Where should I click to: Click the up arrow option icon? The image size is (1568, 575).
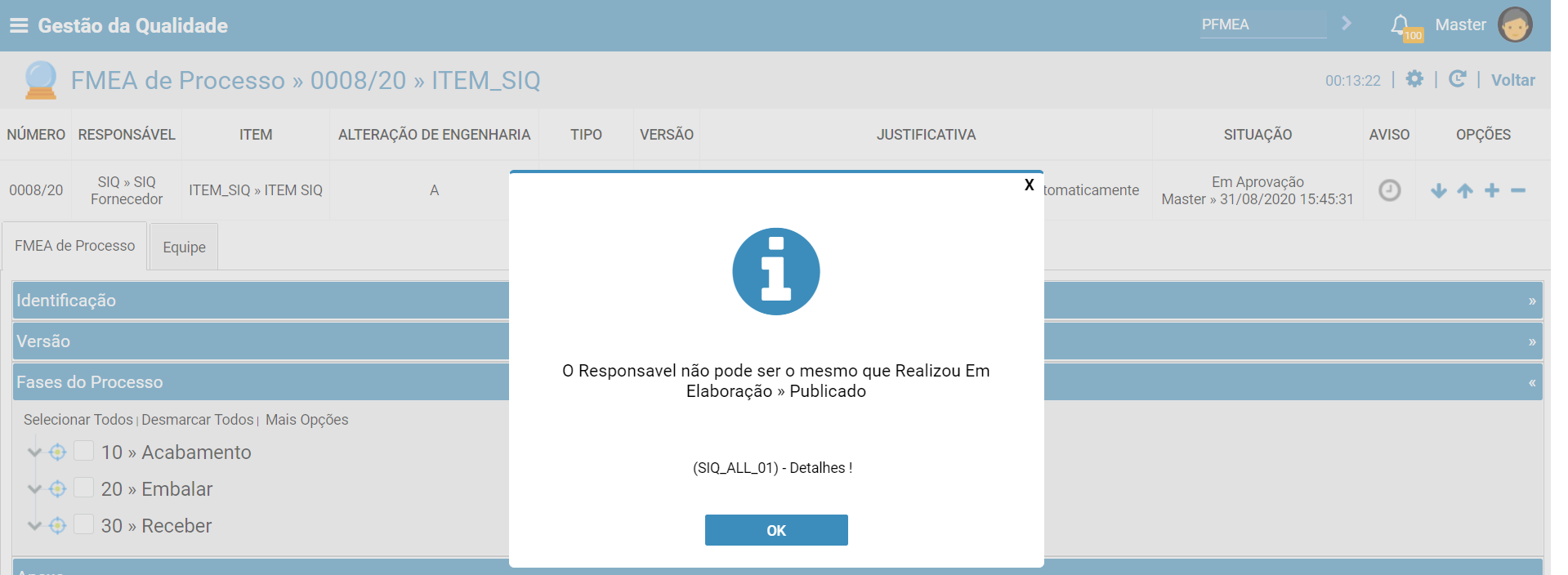(1465, 190)
